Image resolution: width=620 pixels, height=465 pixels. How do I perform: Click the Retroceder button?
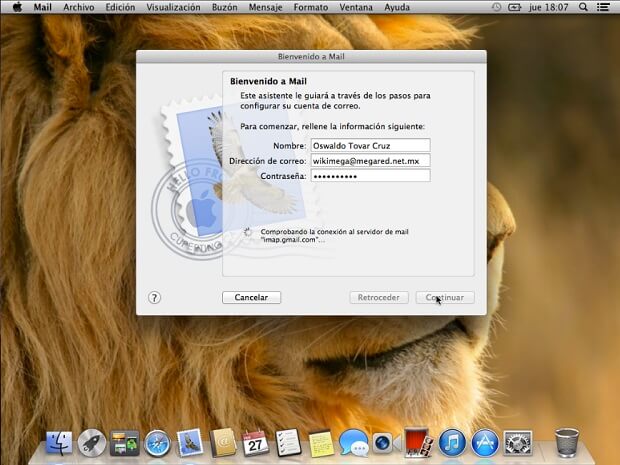click(x=379, y=297)
